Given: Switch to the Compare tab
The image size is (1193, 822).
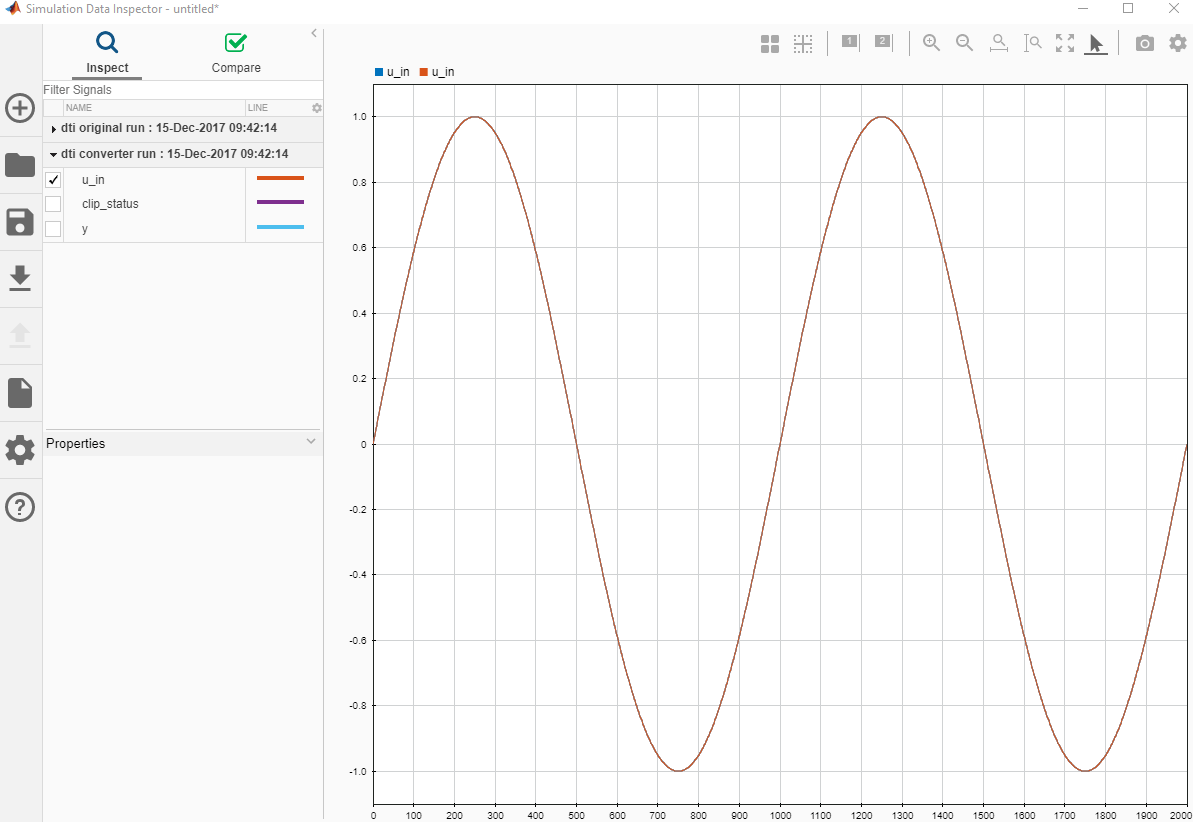Looking at the screenshot, I should pos(236,54).
